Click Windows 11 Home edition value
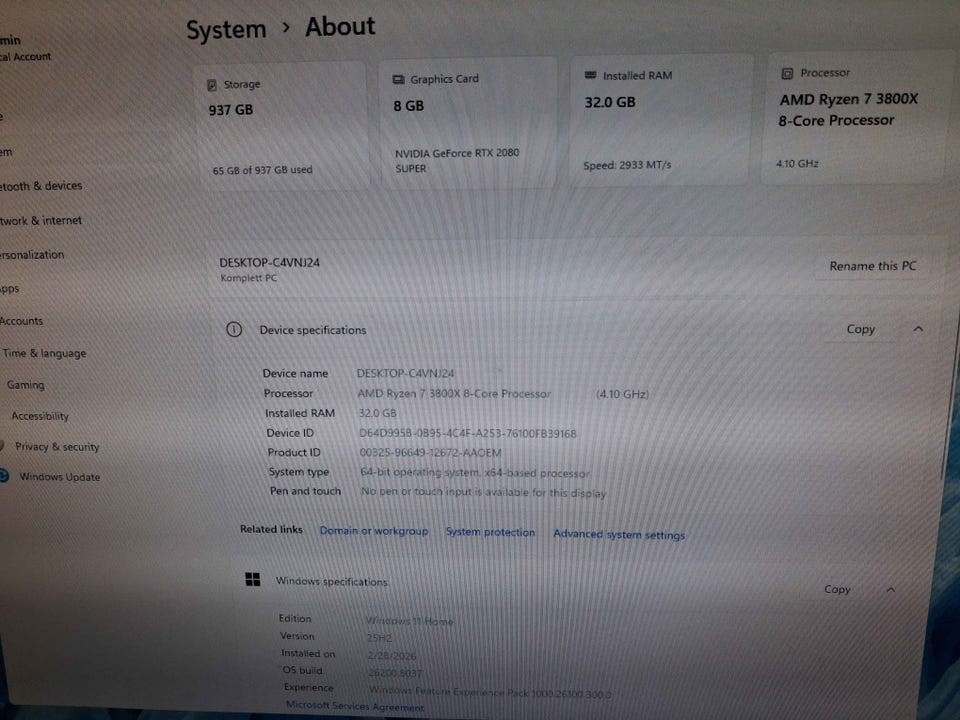 (409, 621)
